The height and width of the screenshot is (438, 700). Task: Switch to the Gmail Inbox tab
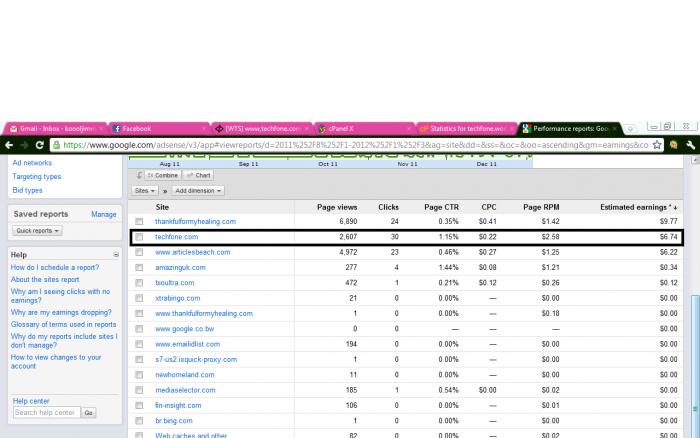(56, 129)
